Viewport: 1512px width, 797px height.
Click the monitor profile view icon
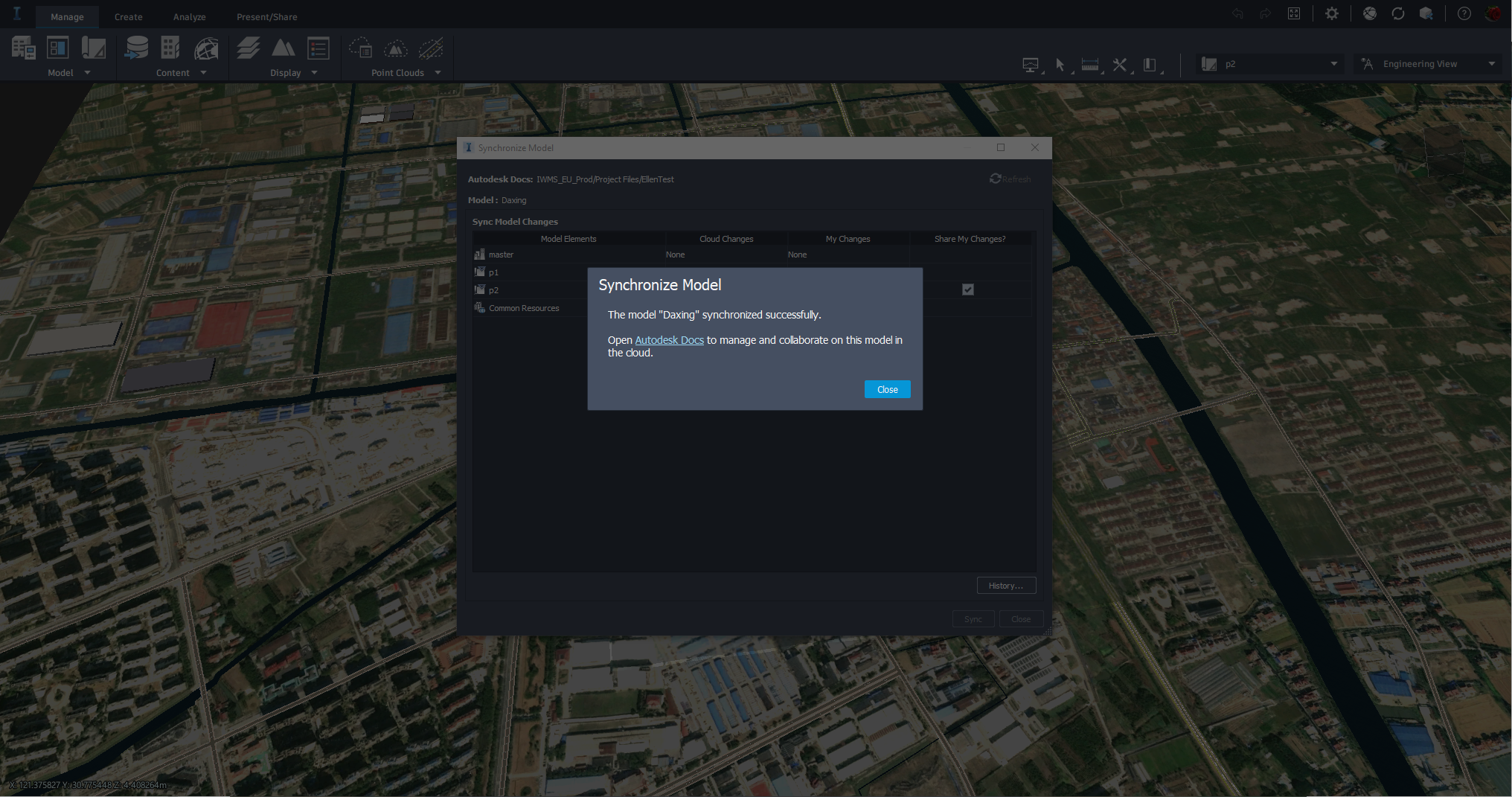click(1031, 65)
